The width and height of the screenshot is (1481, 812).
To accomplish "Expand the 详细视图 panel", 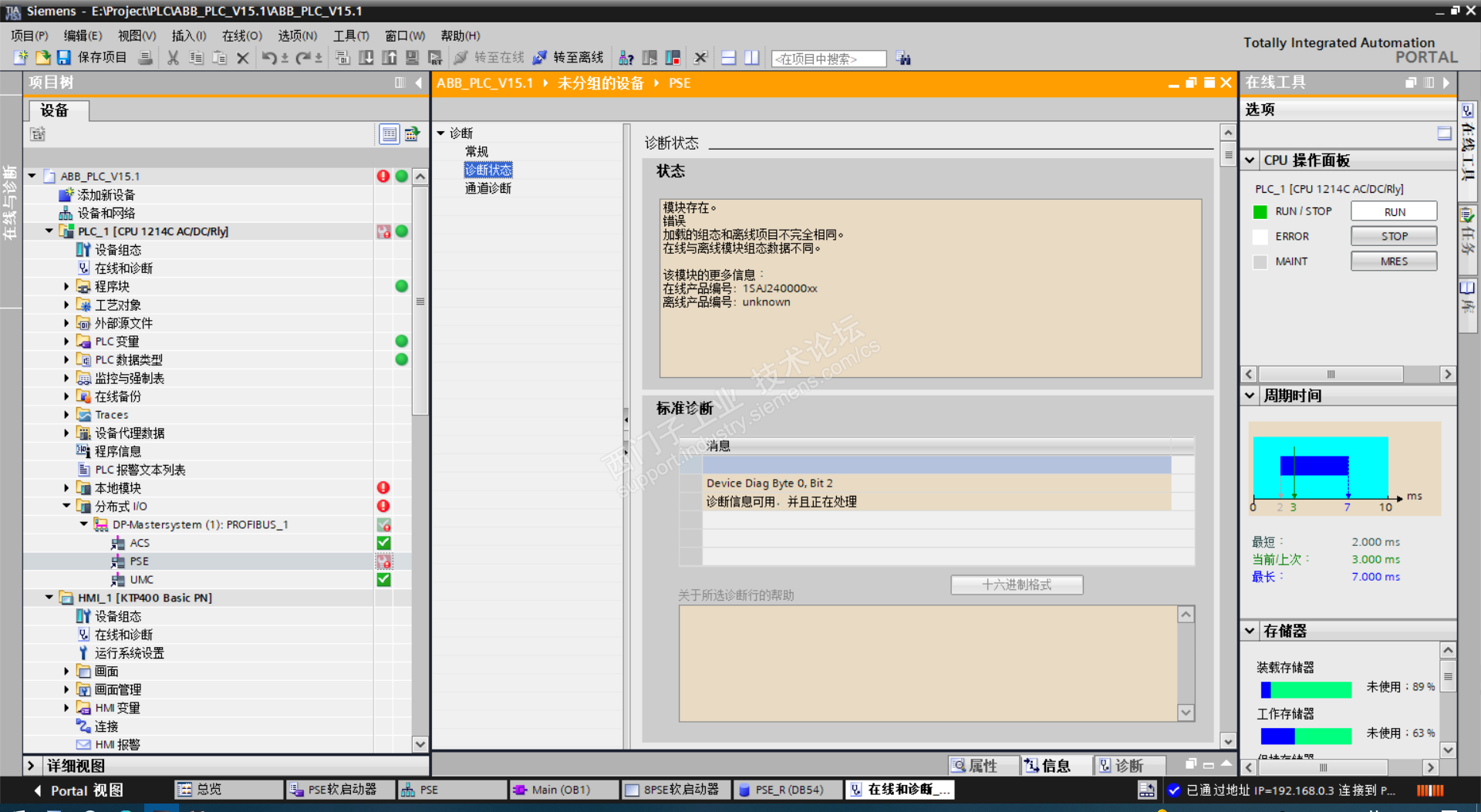I will tap(32, 766).
